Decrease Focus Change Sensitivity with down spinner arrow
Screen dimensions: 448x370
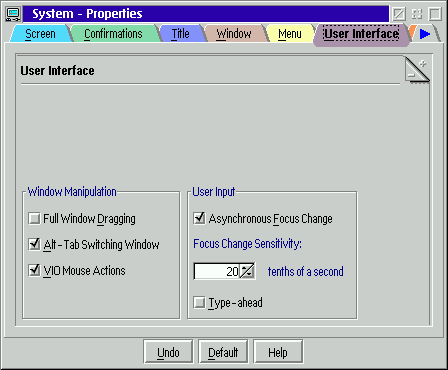point(250,274)
